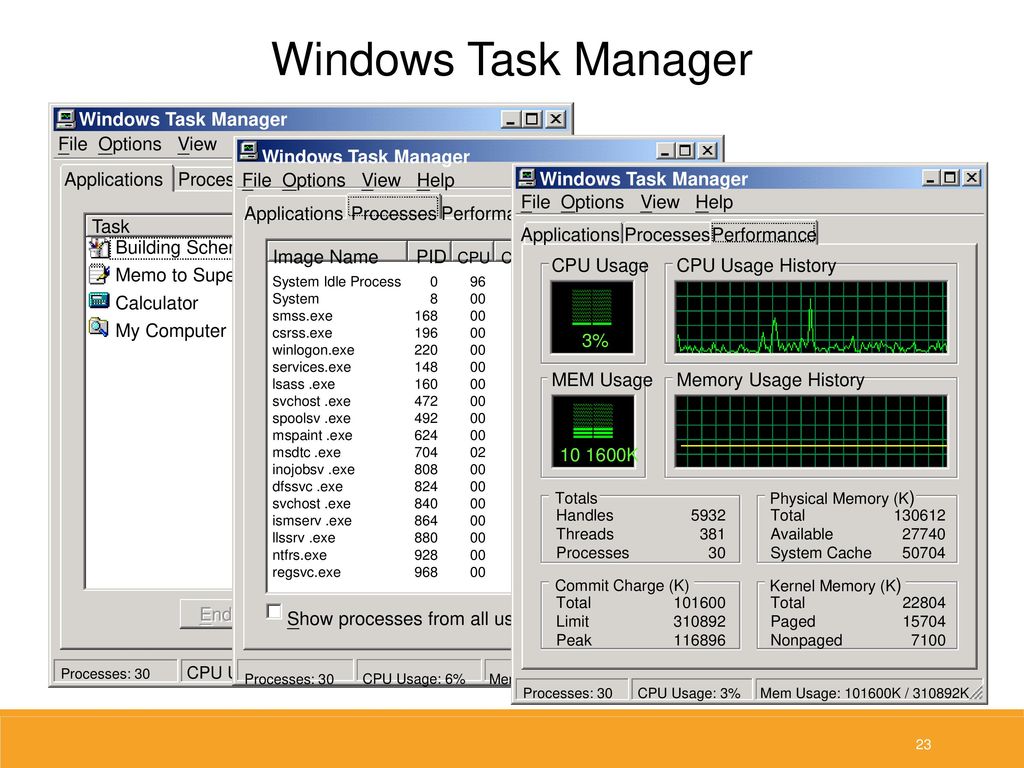The width and height of the screenshot is (1024, 768).
Task: Select the services.exe process
Action: [x=388, y=367]
